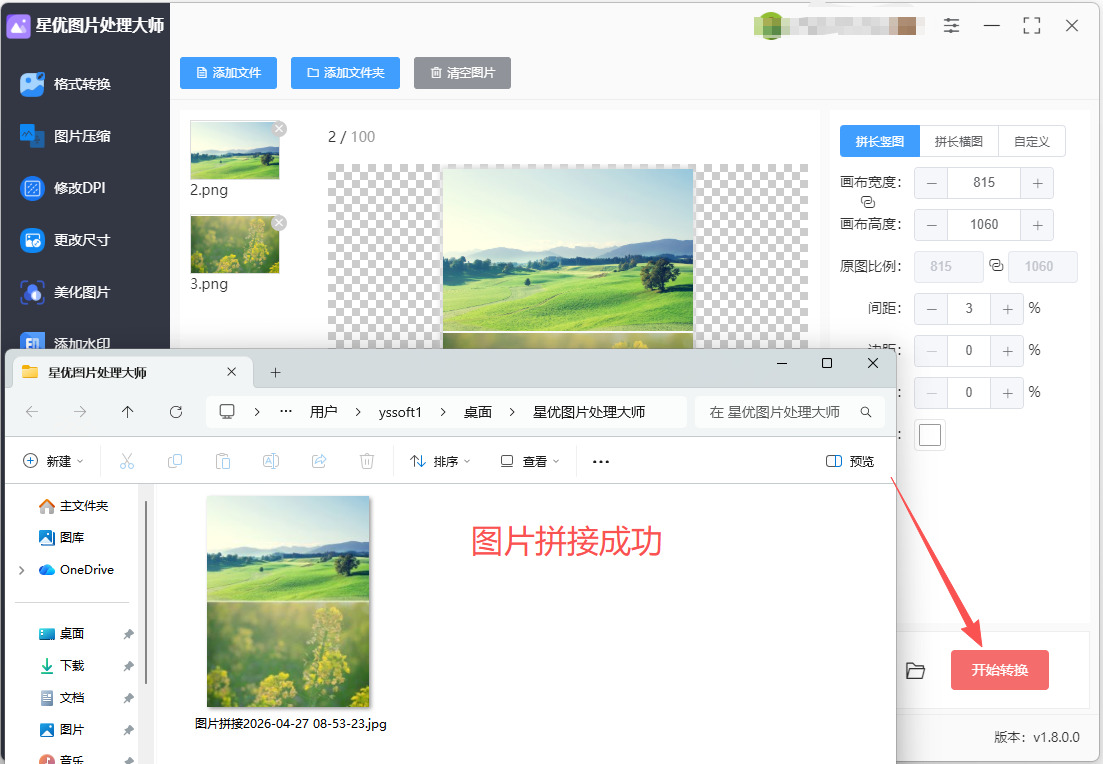Select 图库 in navigation pane
The height and width of the screenshot is (764, 1103).
coord(62,537)
